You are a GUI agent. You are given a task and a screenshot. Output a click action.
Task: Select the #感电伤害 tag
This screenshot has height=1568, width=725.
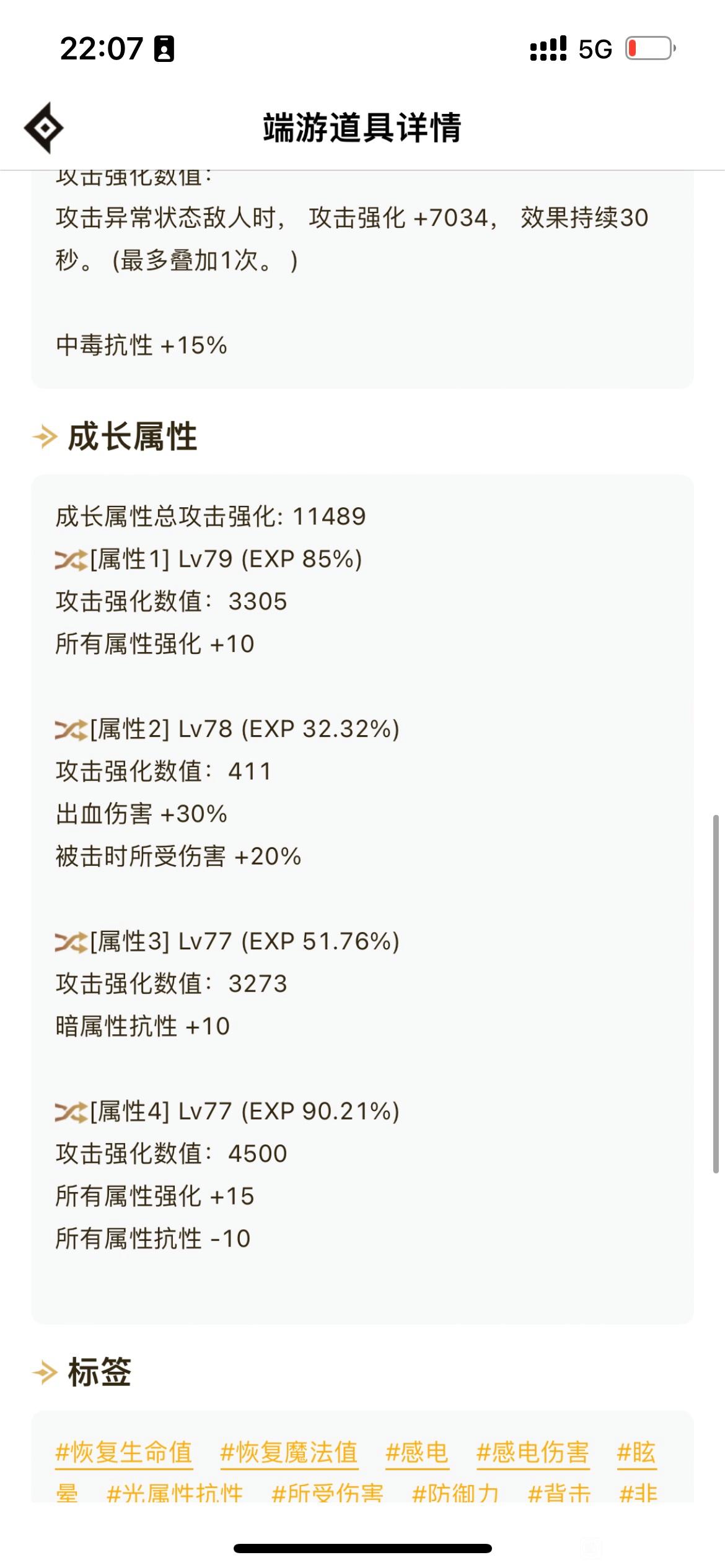pyautogui.click(x=533, y=1452)
